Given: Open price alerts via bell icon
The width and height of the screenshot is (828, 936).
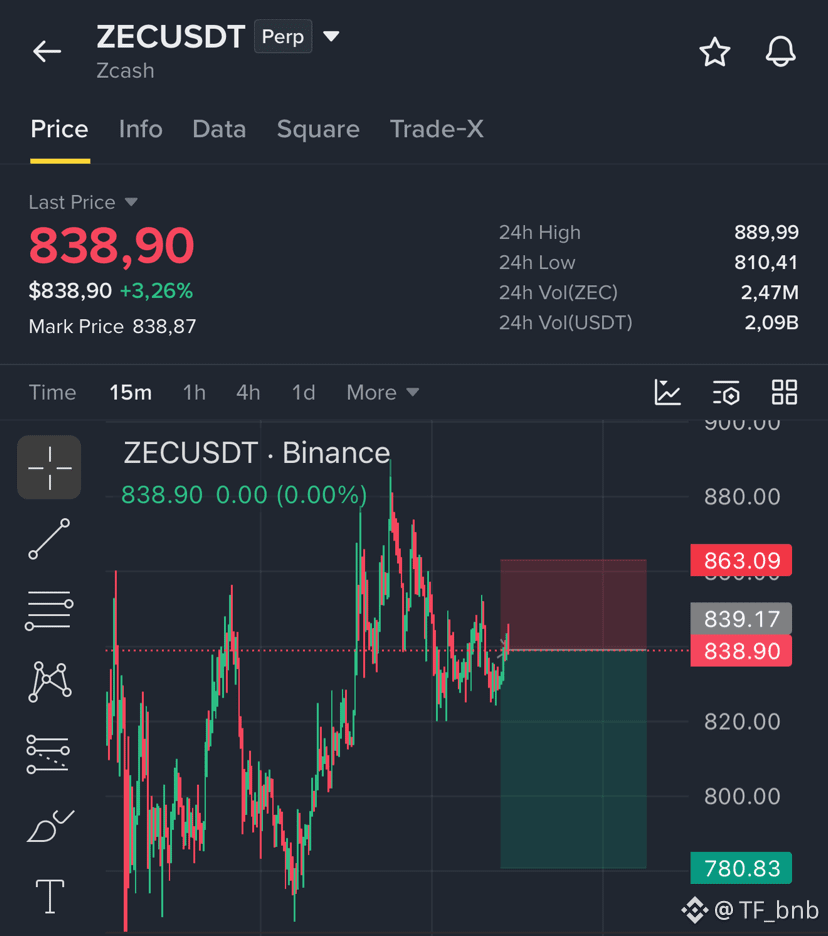Looking at the screenshot, I should click(780, 51).
